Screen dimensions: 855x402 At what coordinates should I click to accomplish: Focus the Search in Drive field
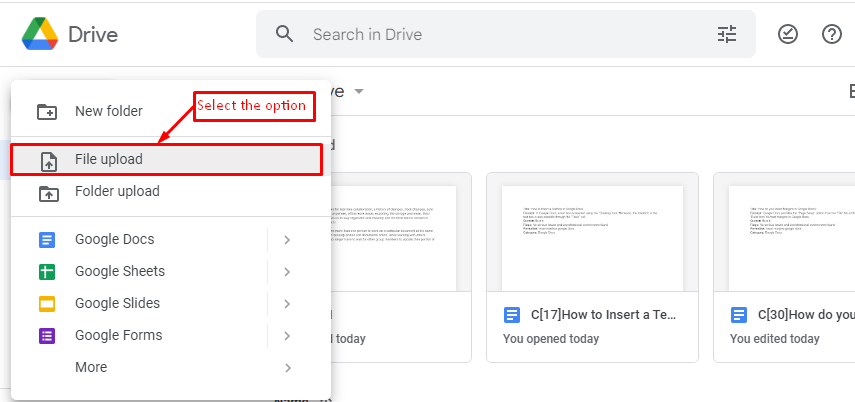click(506, 34)
